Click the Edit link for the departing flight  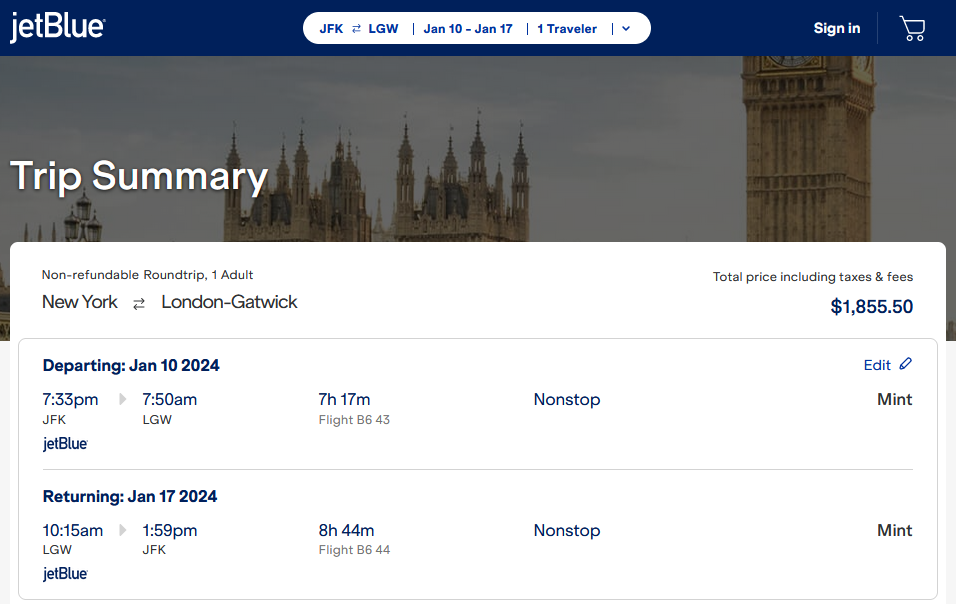875,364
